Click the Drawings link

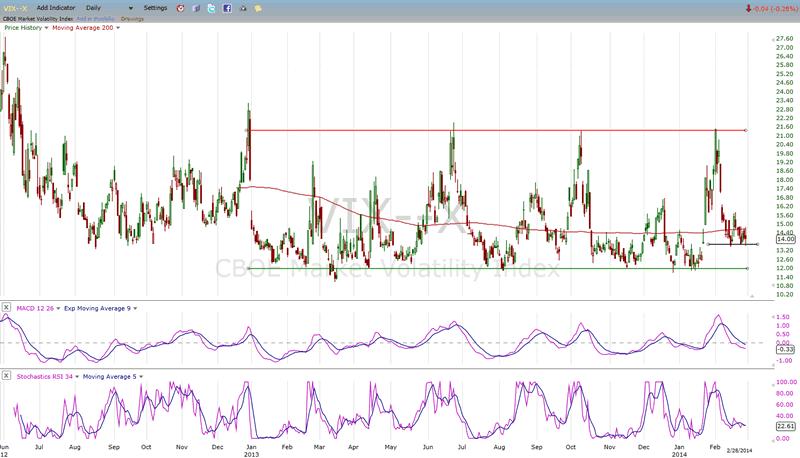coord(132,18)
